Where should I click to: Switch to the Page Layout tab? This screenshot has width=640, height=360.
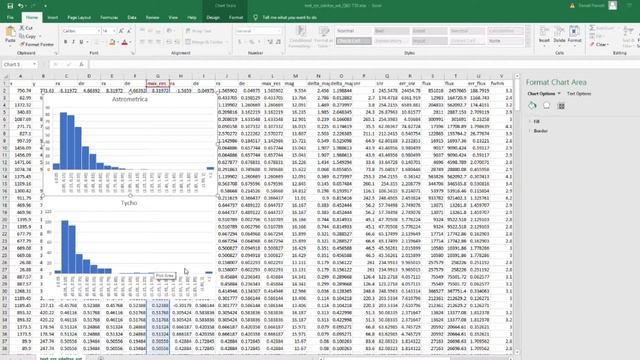point(79,18)
